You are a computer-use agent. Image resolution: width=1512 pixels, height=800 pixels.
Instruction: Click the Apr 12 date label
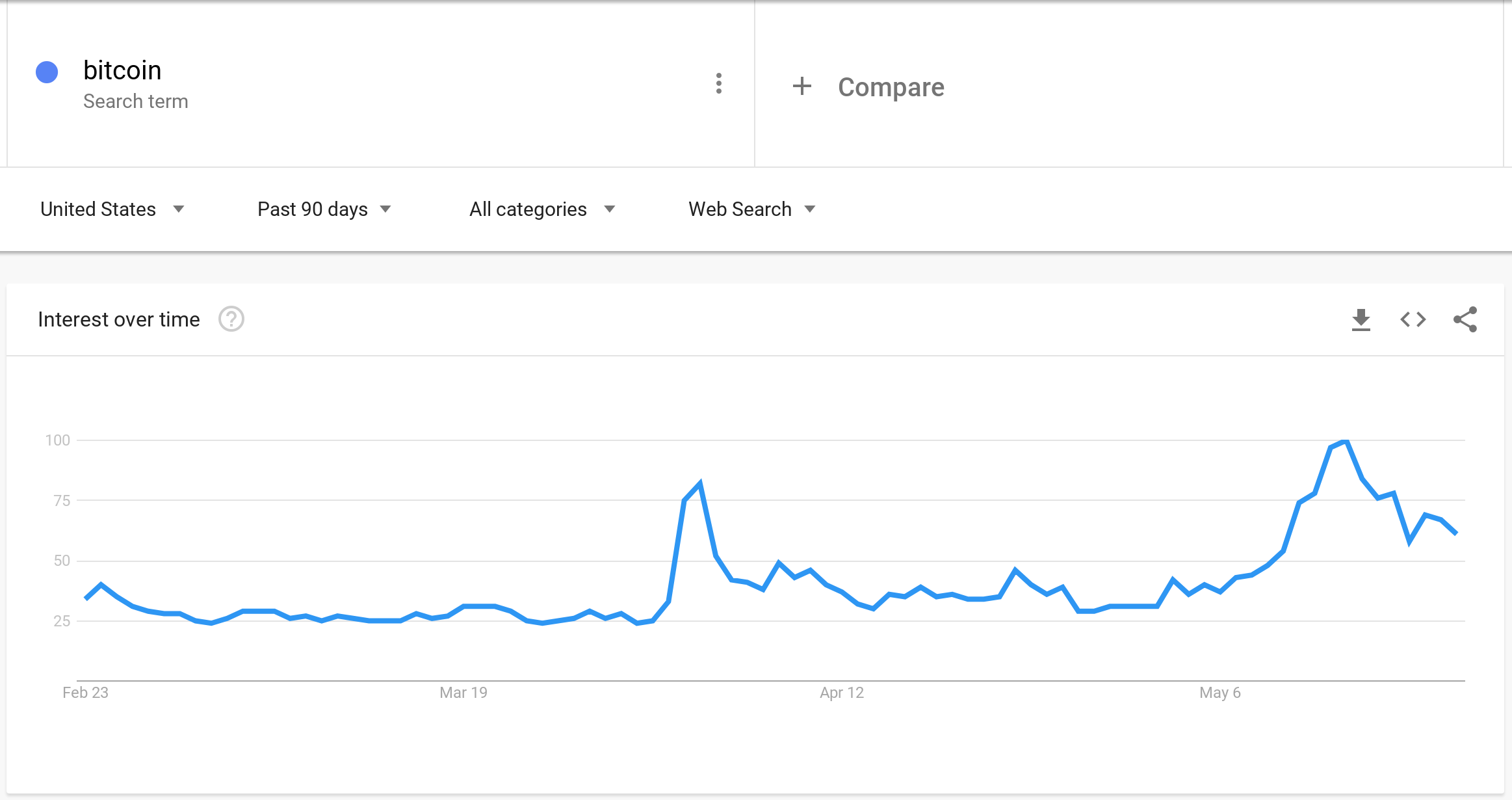(x=842, y=693)
